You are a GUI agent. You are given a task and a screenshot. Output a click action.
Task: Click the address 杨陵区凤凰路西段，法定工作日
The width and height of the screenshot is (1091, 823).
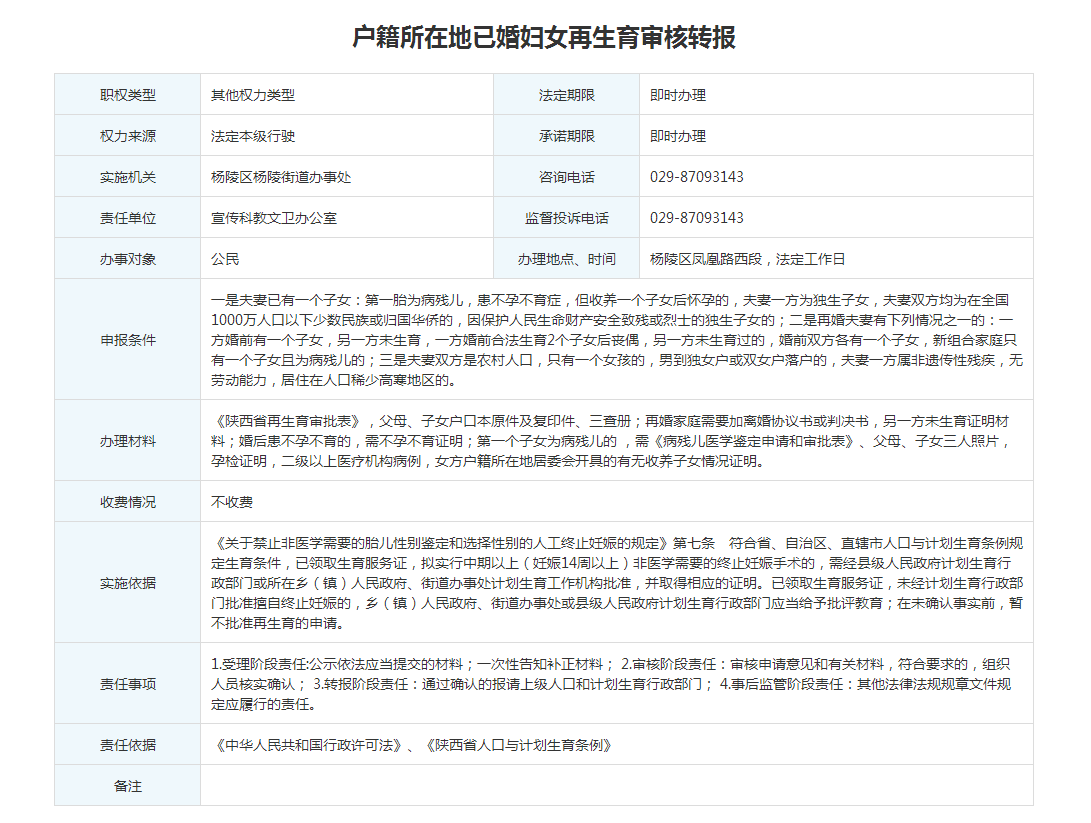pos(747,259)
